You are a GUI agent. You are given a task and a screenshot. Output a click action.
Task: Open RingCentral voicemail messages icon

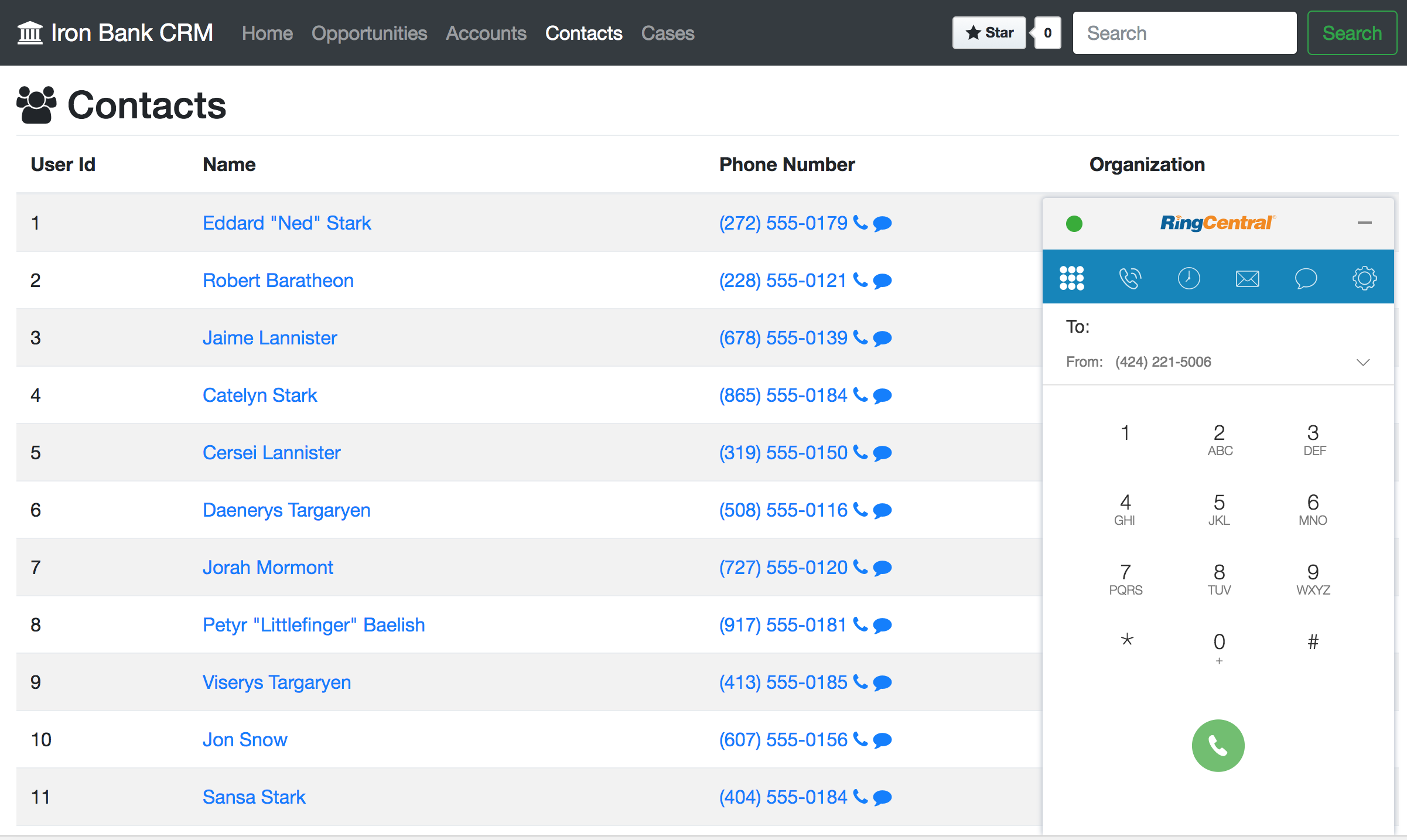click(1248, 278)
